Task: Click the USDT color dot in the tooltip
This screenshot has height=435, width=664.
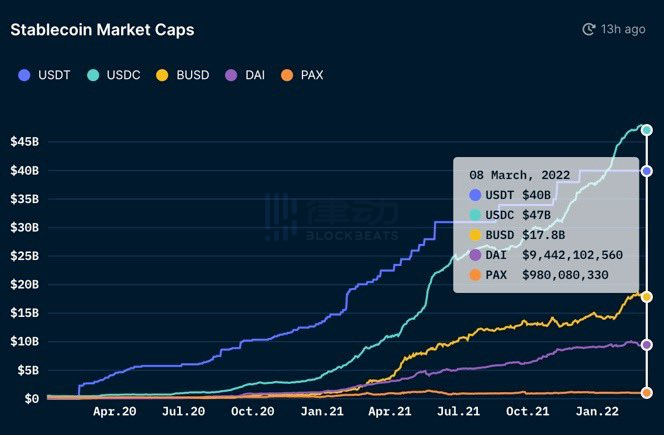Action: [475, 195]
